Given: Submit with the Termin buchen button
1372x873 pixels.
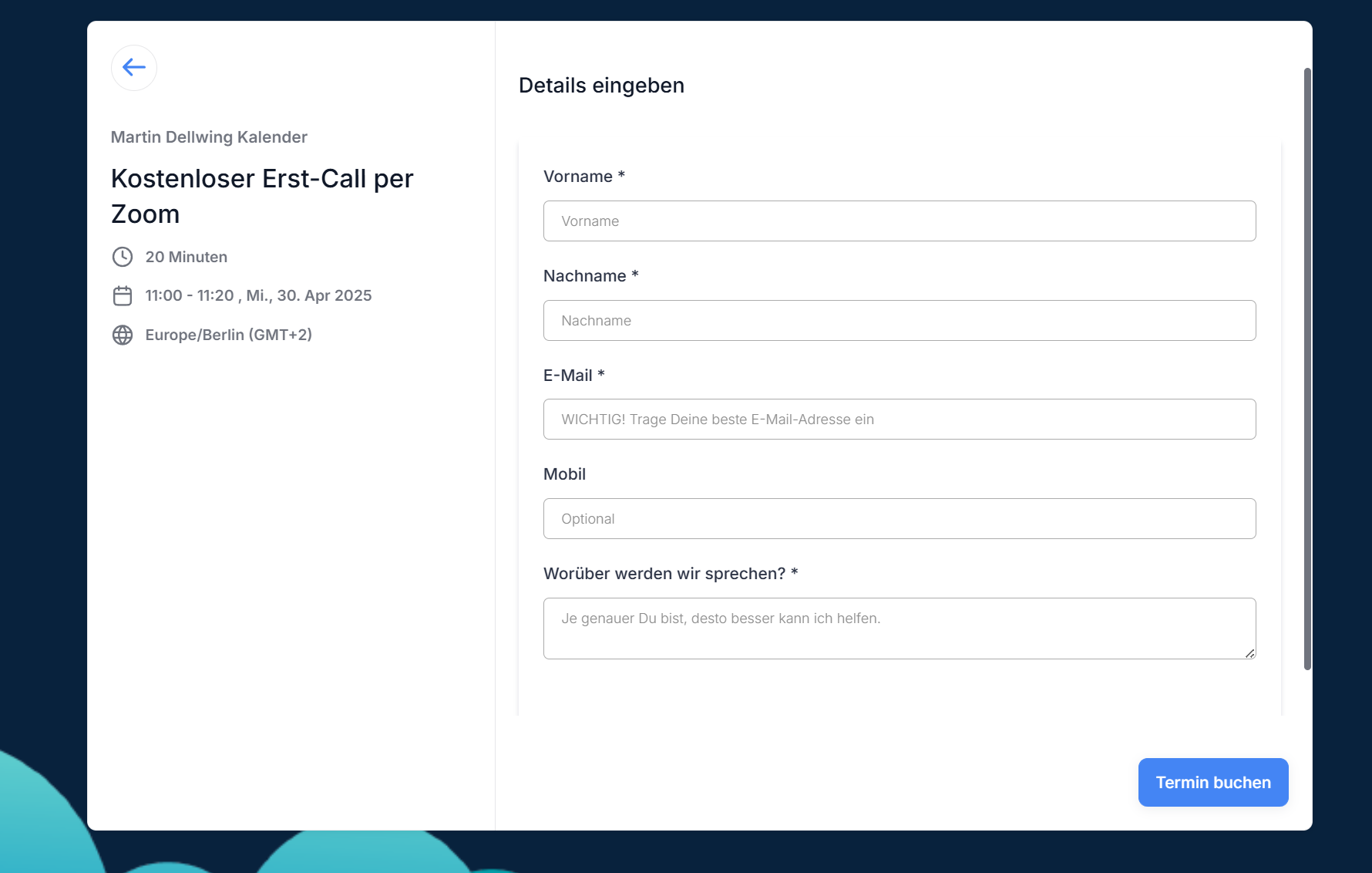Looking at the screenshot, I should click(x=1213, y=783).
